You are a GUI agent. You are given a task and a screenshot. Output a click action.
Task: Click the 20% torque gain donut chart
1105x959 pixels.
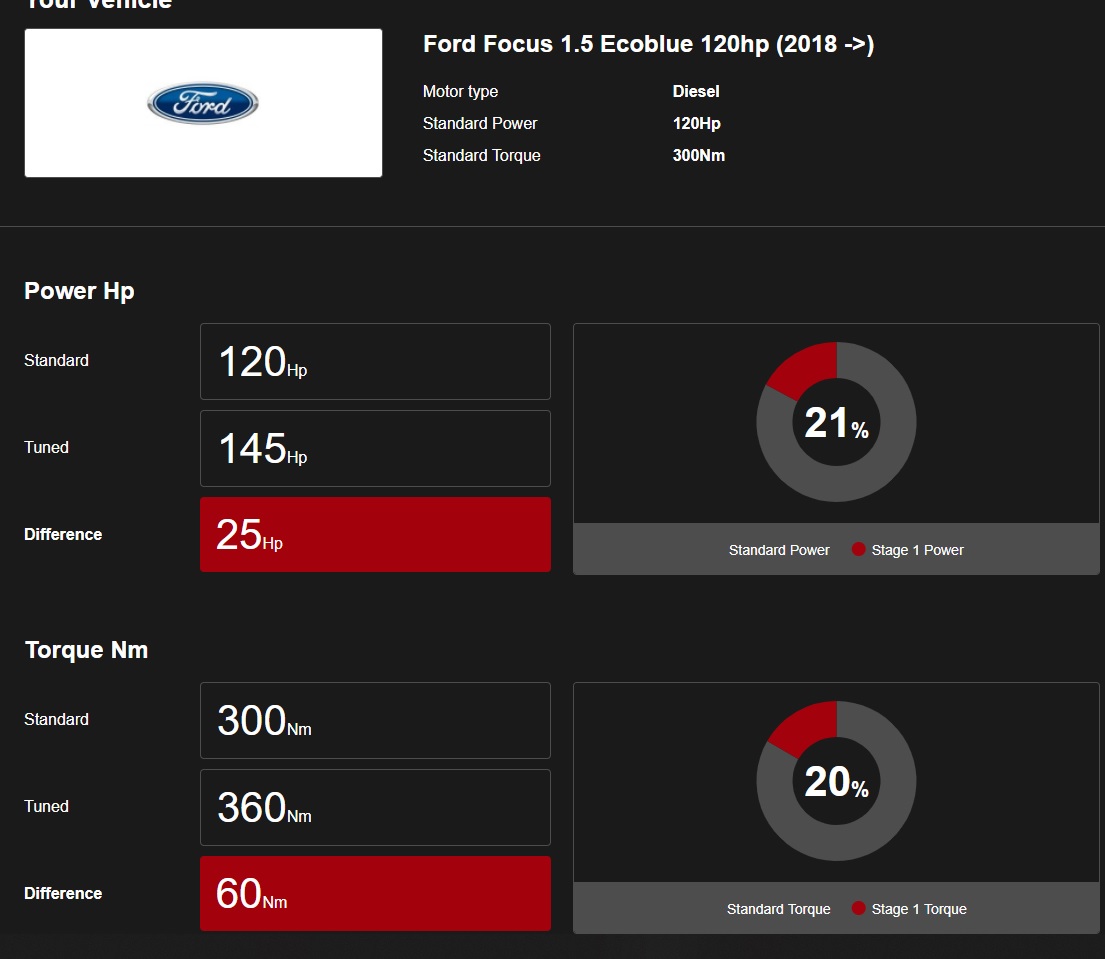tap(836, 781)
